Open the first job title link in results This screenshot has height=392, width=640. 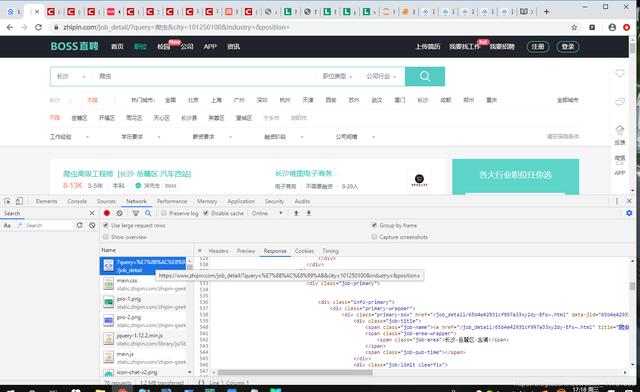click(127, 174)
